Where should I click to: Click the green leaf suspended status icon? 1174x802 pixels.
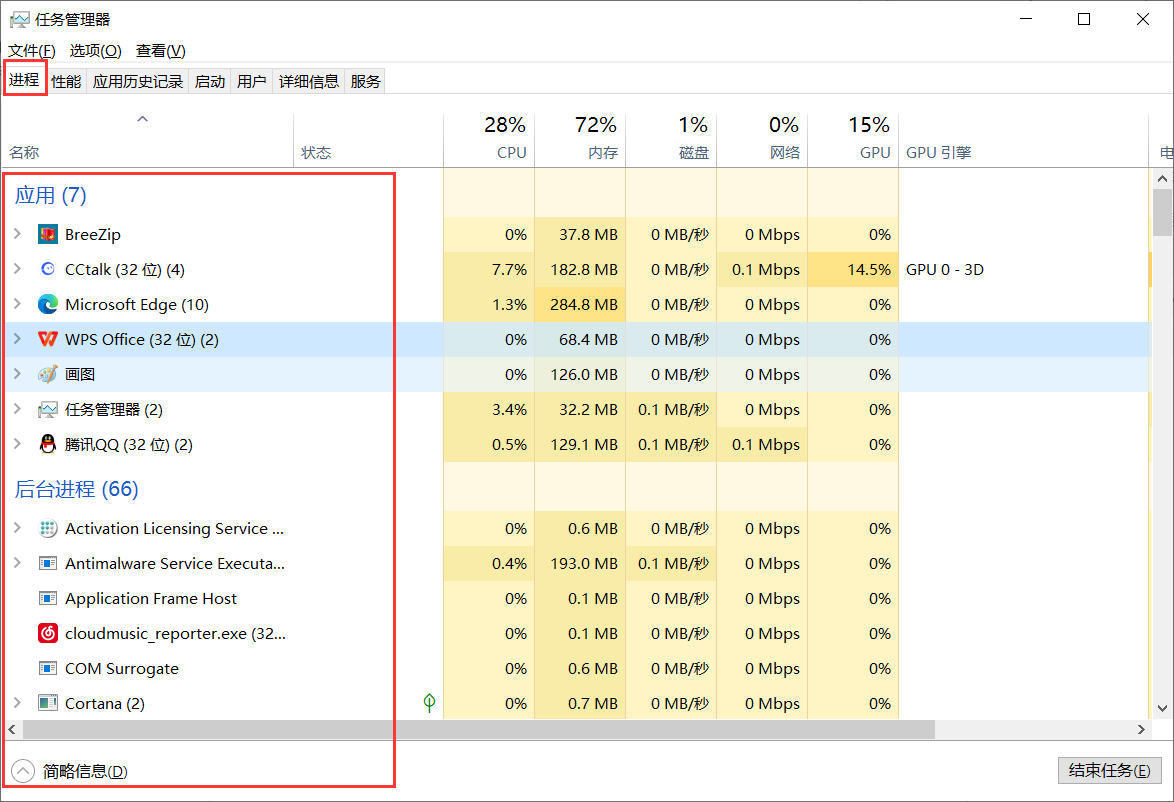point(429,702)
